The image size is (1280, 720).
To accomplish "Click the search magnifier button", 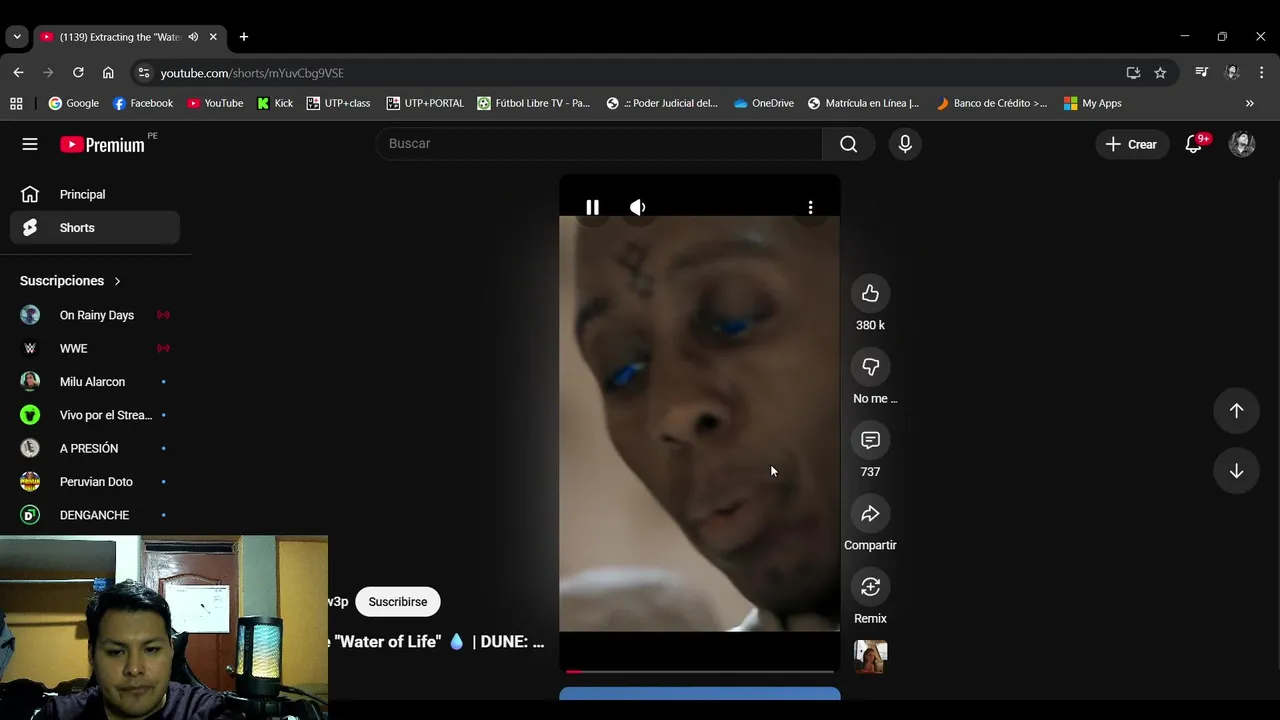I will [x=848, y=144].
